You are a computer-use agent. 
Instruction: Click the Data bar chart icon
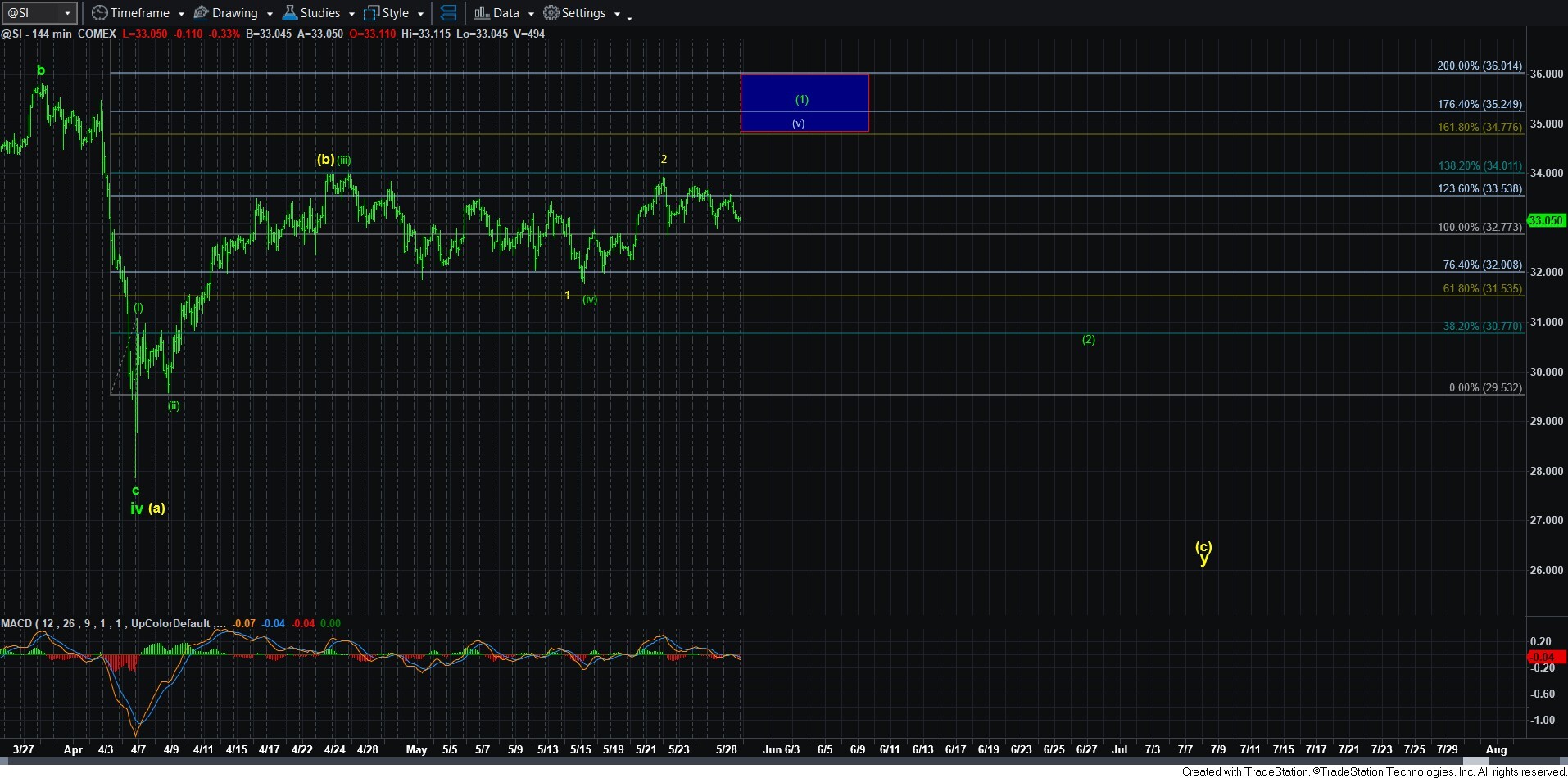(482, 13)
